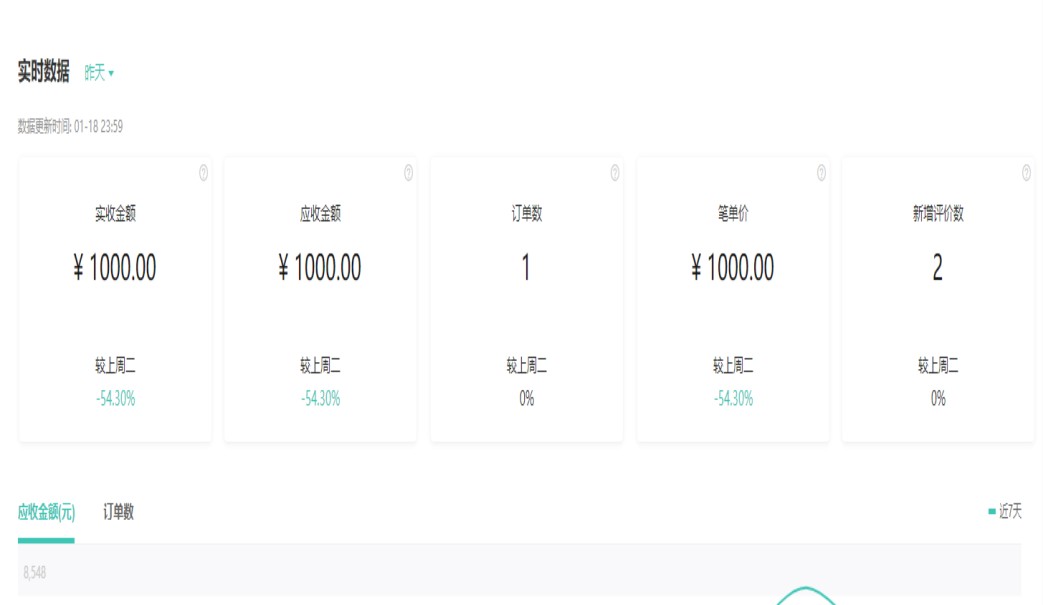Click -54.30% change under 笔单价
The height and width of the screenshot is (605, 1043).
click(x=733, y=399)
